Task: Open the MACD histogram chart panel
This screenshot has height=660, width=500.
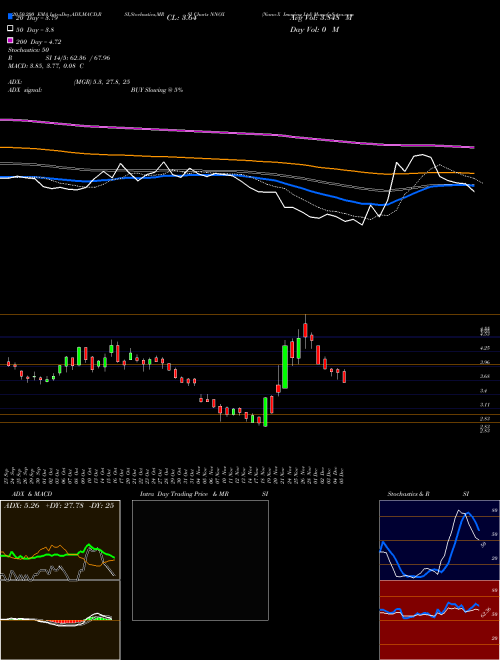Action: tap(60, 620)
